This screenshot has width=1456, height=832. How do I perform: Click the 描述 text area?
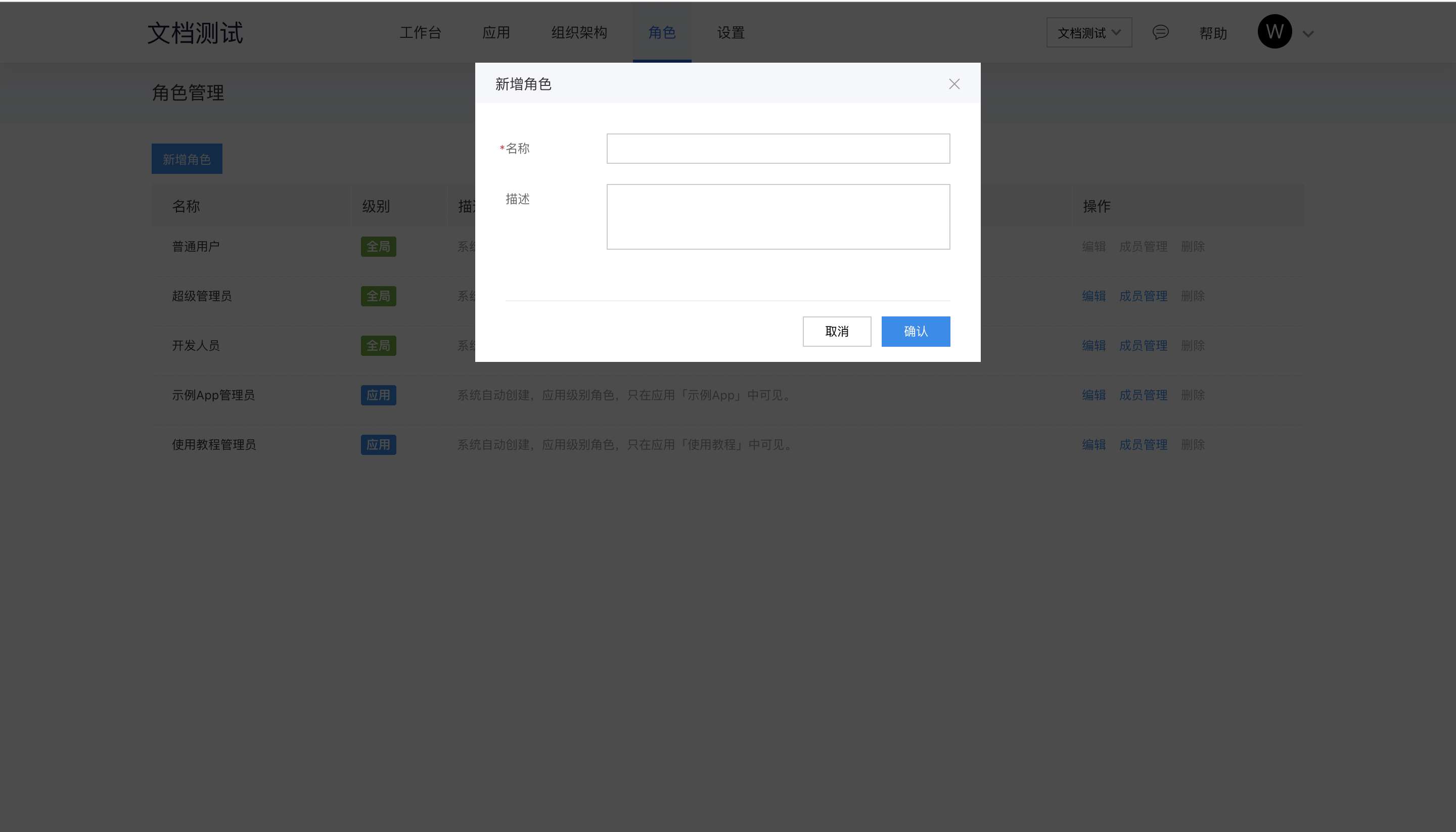(778, 216)
